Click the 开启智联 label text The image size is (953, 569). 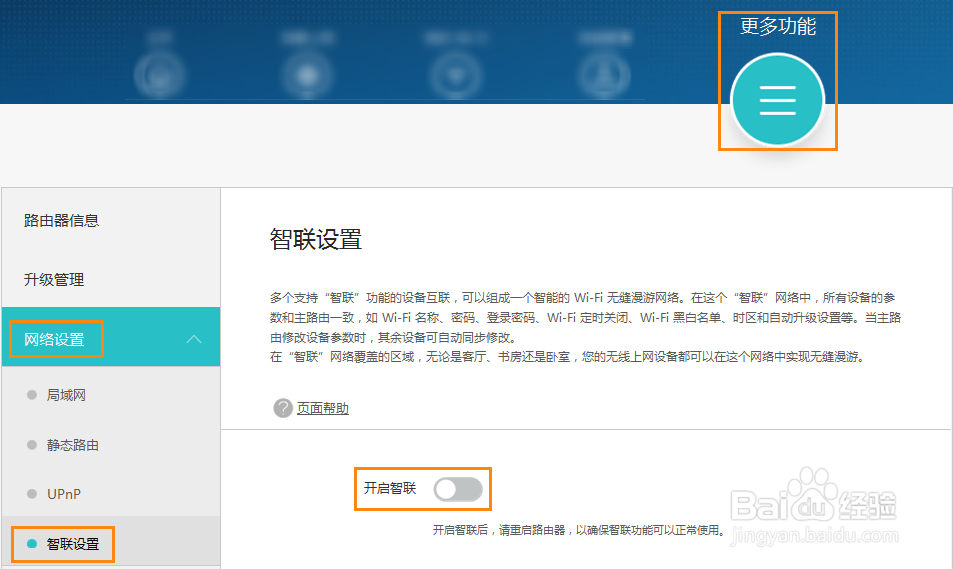coord(390,488)
